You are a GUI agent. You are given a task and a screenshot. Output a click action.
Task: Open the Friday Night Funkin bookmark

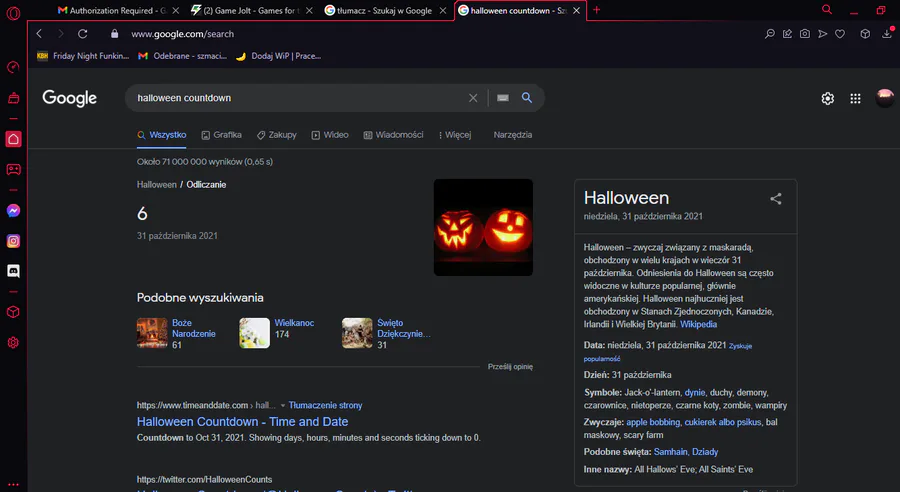83,56
